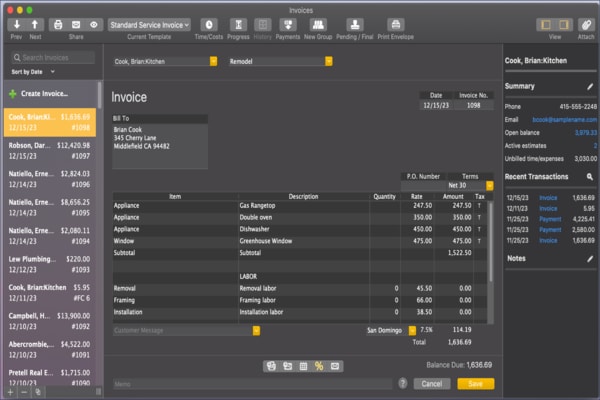Select Robson invoice #1097
The height and width of the screenshot is (400, 600).
[49, 151]
